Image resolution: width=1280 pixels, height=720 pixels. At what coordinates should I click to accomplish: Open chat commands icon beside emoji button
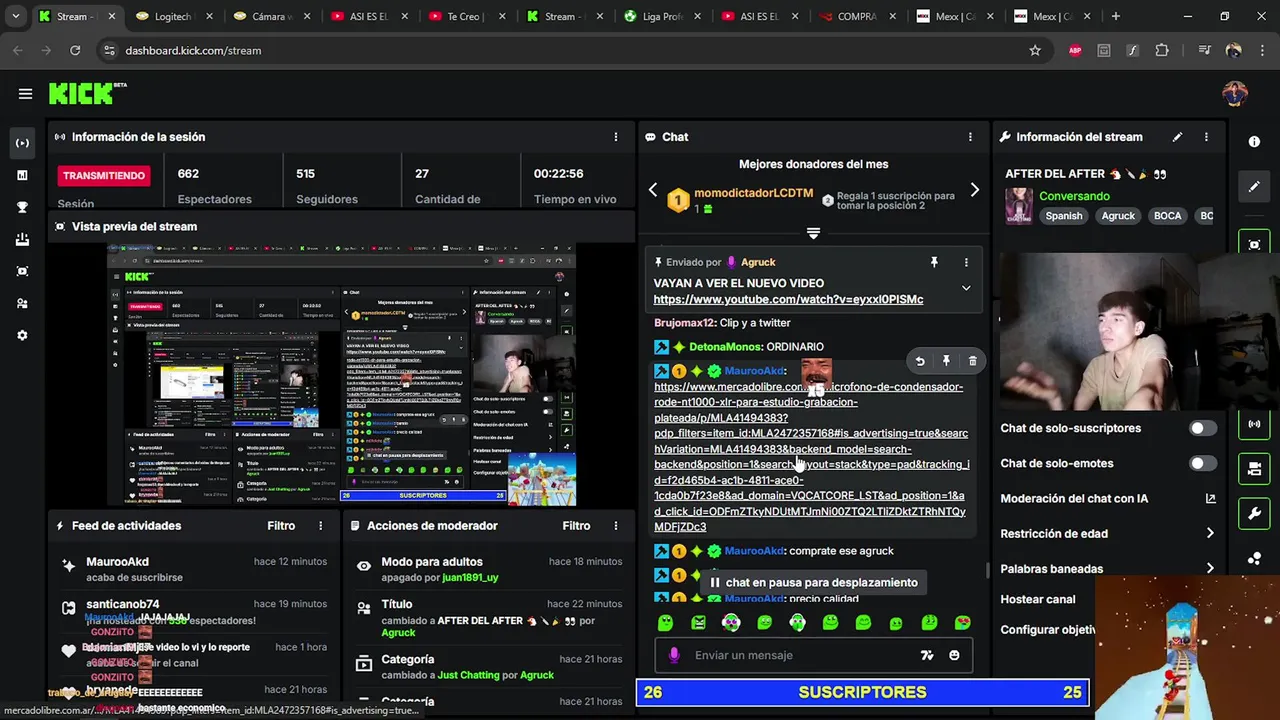click(x=927, y=655)
